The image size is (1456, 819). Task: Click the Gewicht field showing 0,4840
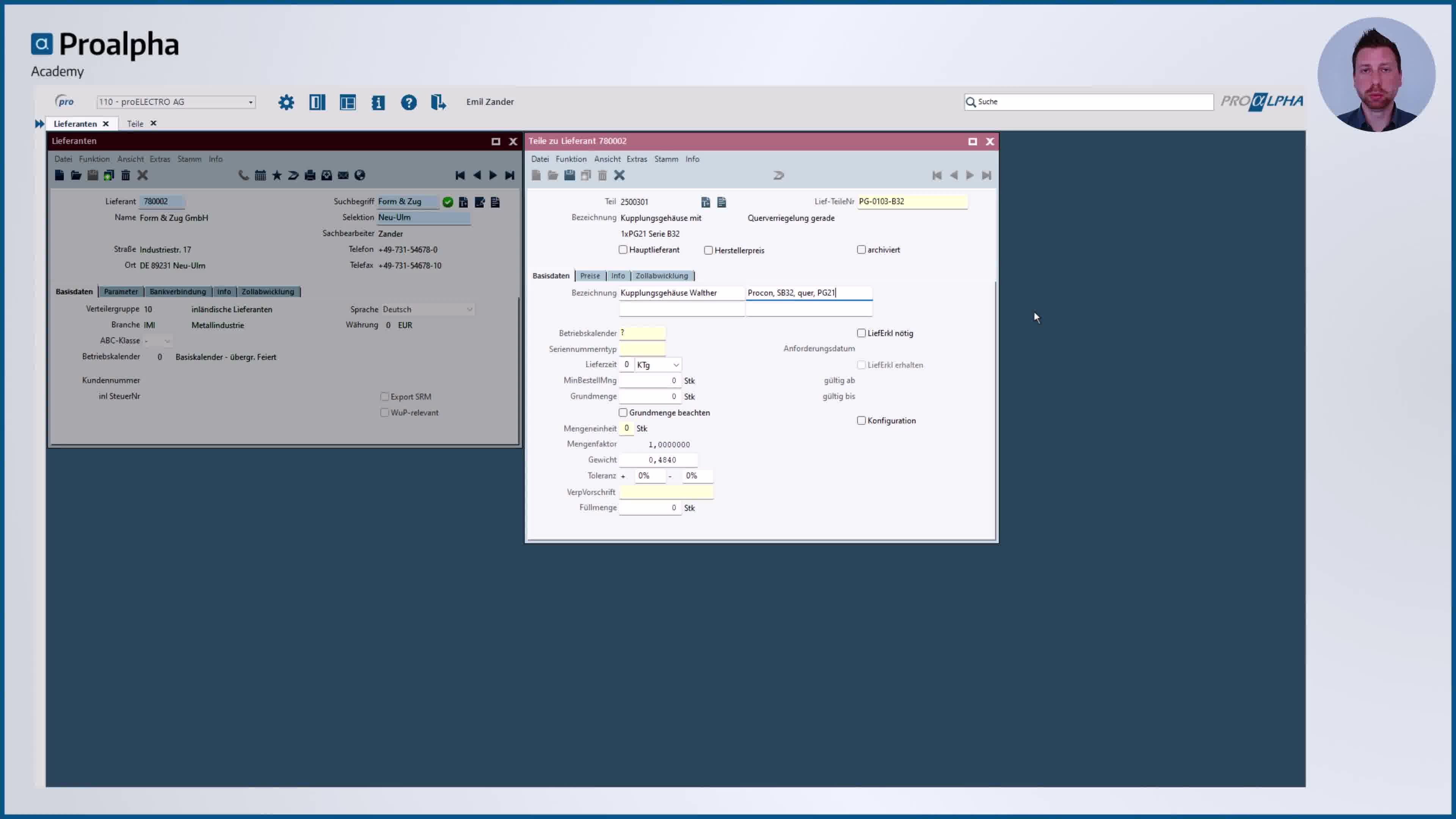(658, 460)
